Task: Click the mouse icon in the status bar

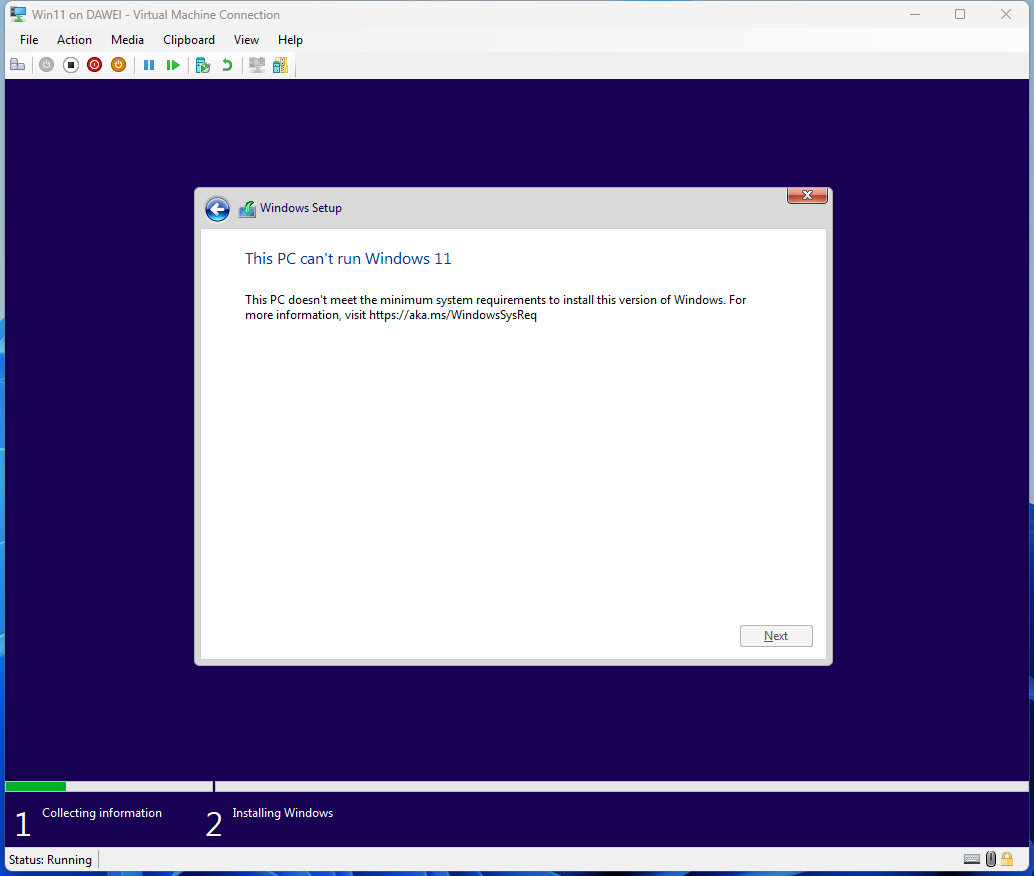Action: pyautogui.click(x=990, y=859)
